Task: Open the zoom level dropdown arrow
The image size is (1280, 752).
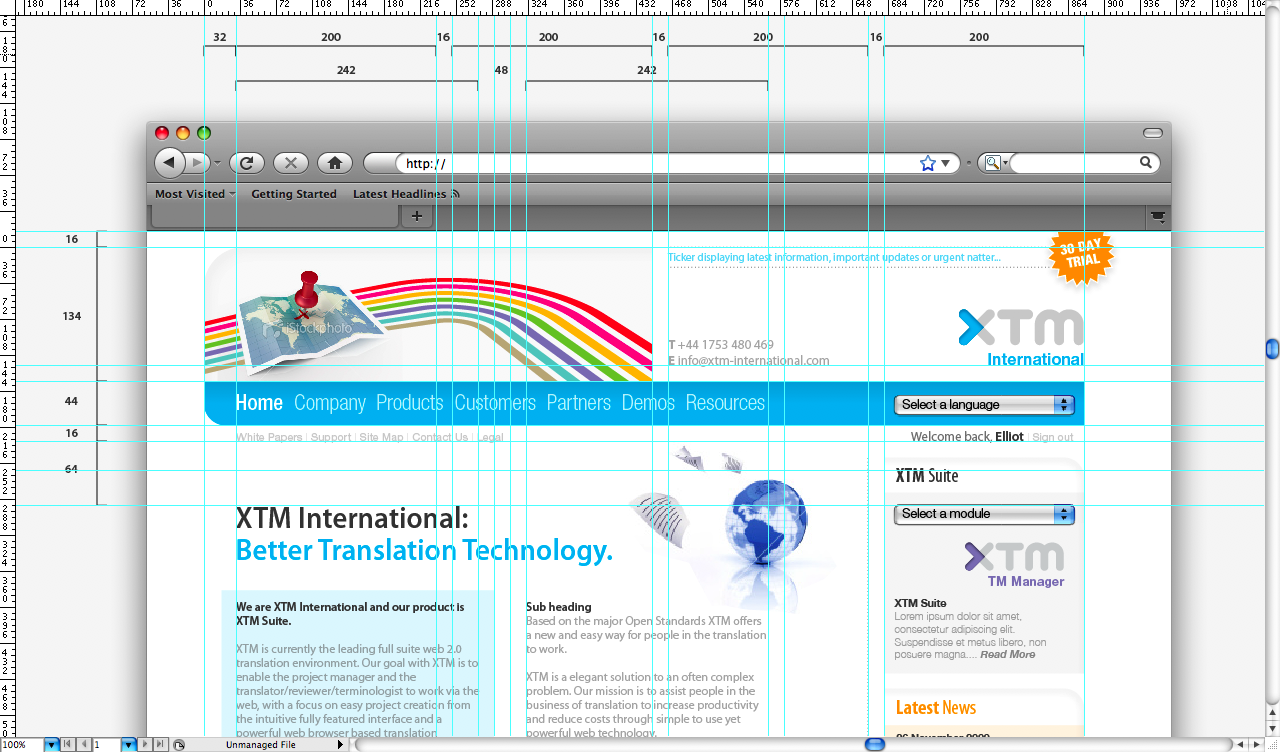Action: 51,745
